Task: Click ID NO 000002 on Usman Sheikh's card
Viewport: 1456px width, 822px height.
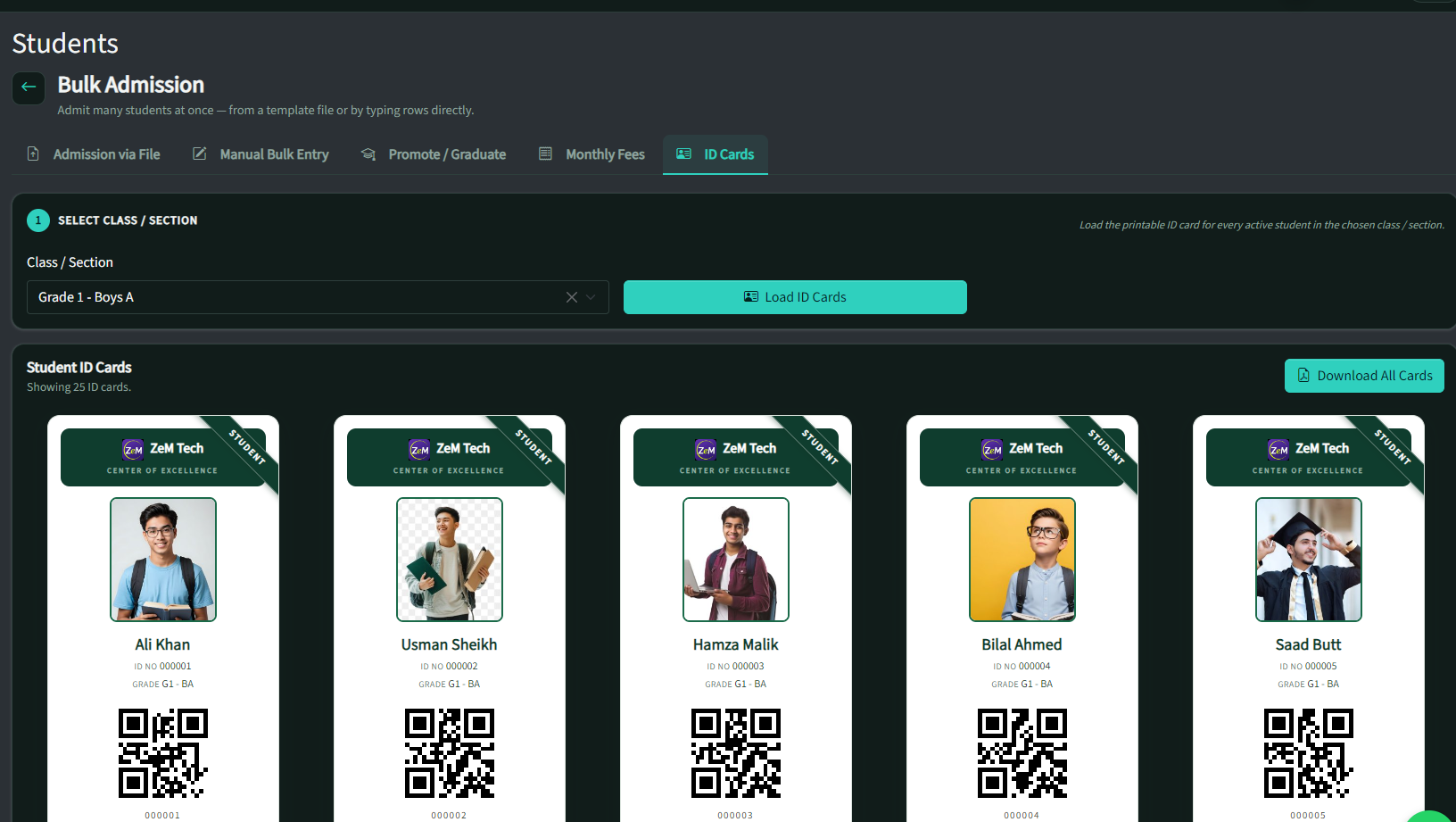Action: [449, 667]
